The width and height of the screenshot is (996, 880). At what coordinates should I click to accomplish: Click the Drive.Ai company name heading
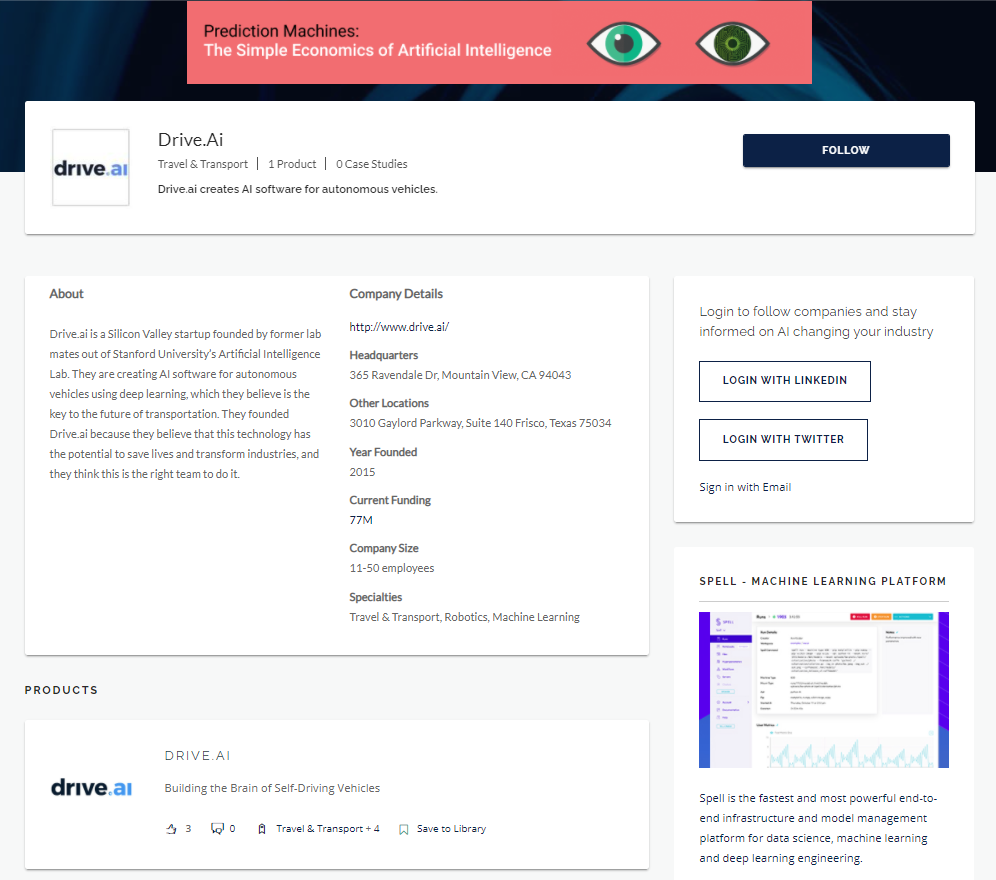(x=190, y=140)
